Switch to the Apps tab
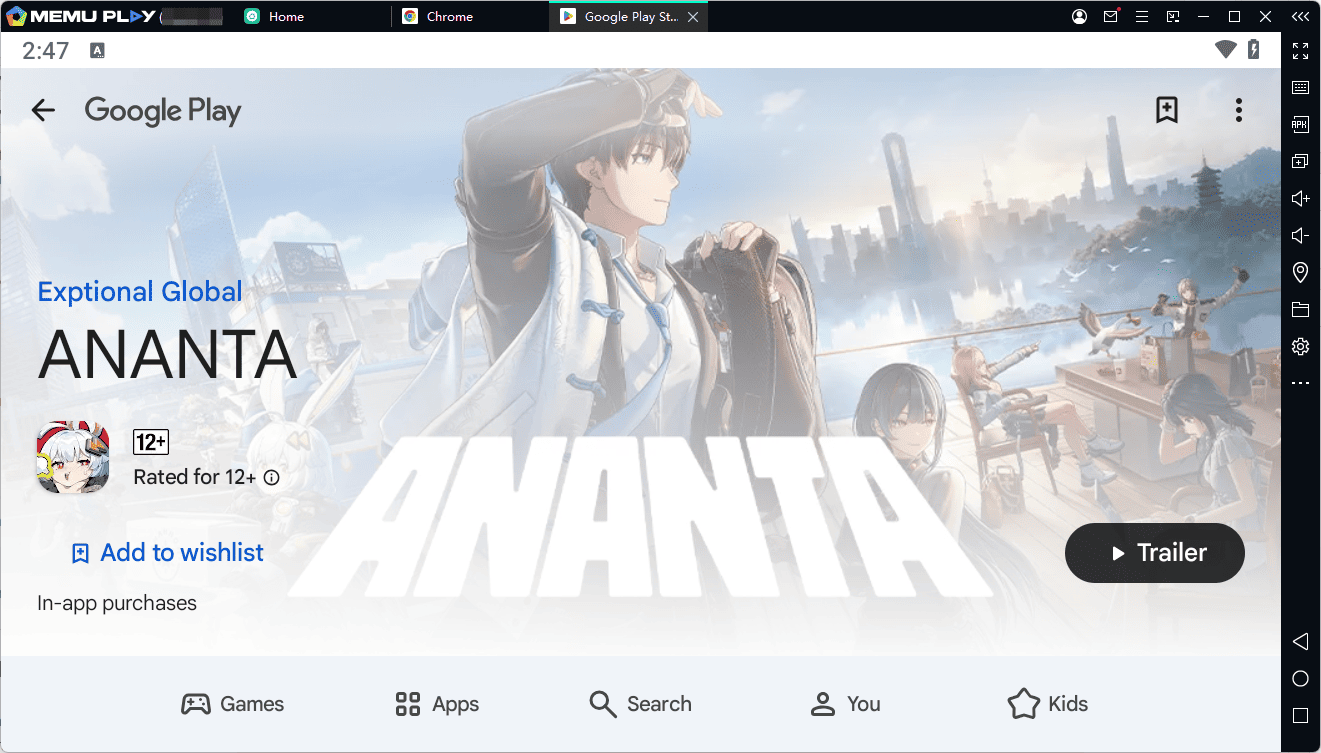The height and width of the screenshot is (753, 1321). tap(437, 704)
